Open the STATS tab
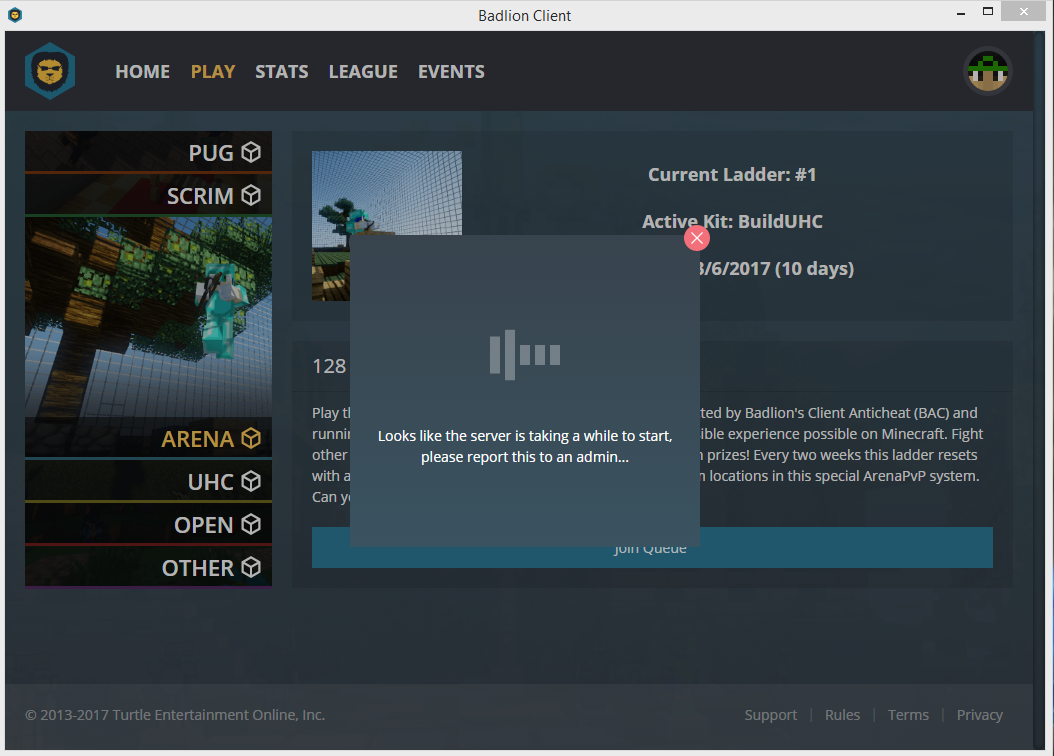 coord(282,72)
